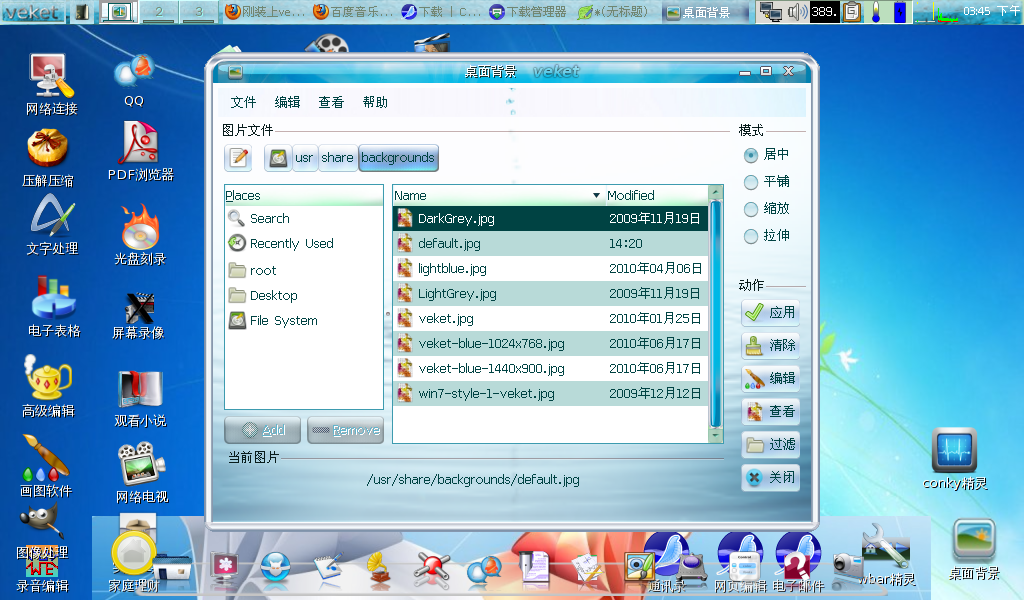Select the 居中 centered mode
This screenshot has height=600, width=1024.
pos(767,155)
